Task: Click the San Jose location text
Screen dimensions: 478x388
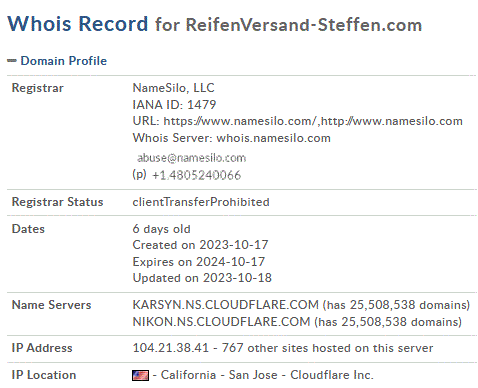Action: point(253,375)
